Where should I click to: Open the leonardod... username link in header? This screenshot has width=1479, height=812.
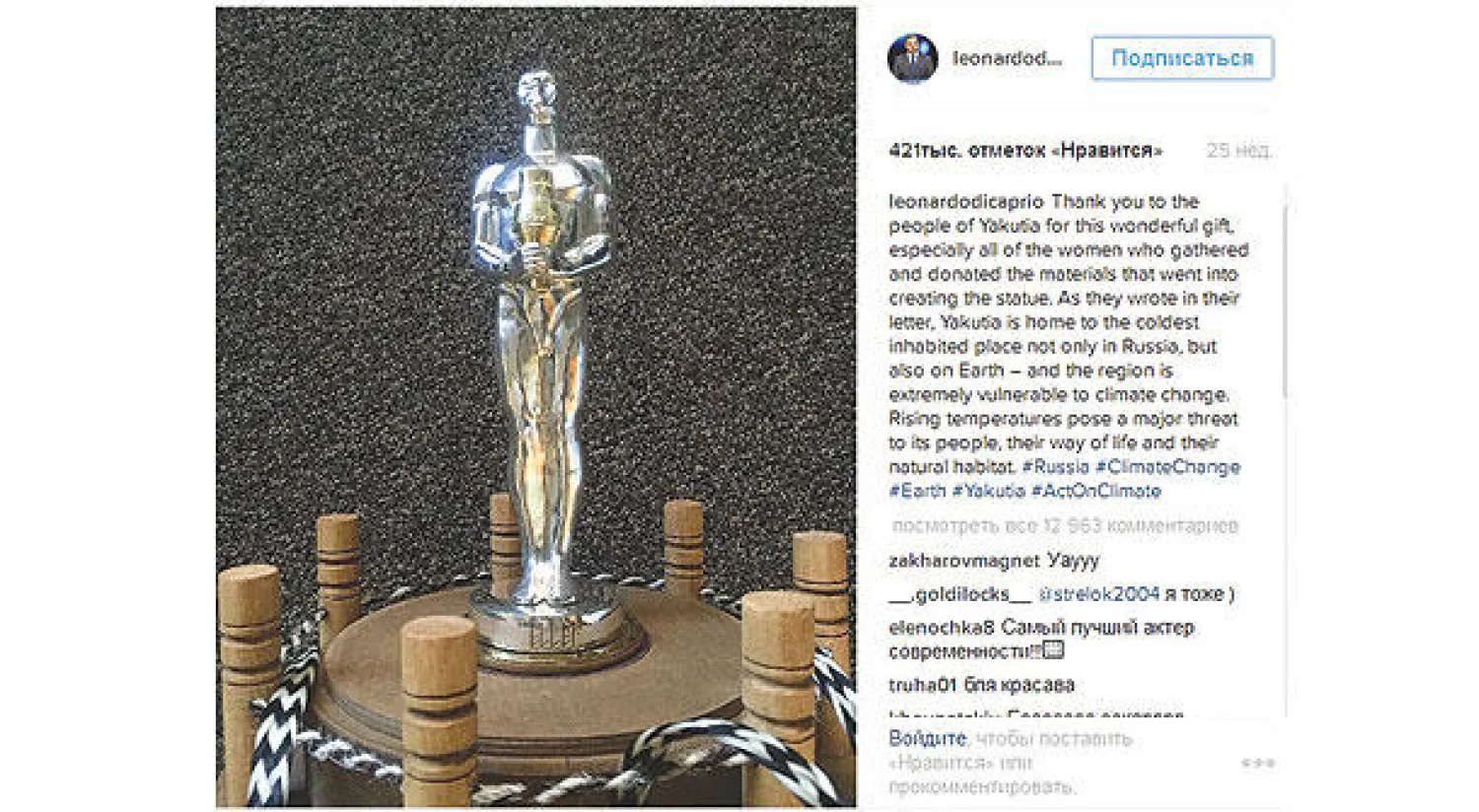tap(1007, 58)
